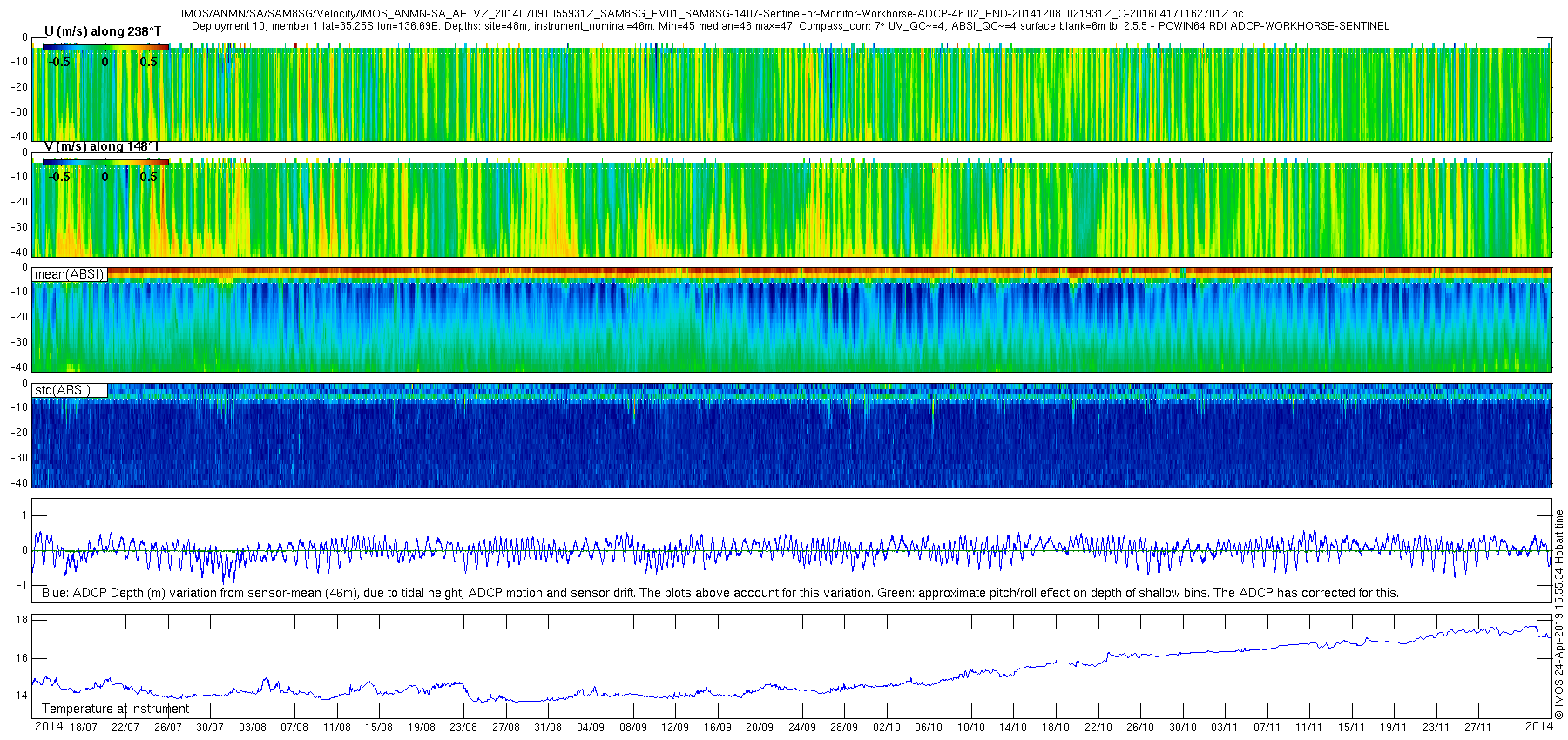The height and width of the screenshot is (740, 1568).
Task: Click the 2014 year label at bottom right
Action: click(x=1539, y=726)
